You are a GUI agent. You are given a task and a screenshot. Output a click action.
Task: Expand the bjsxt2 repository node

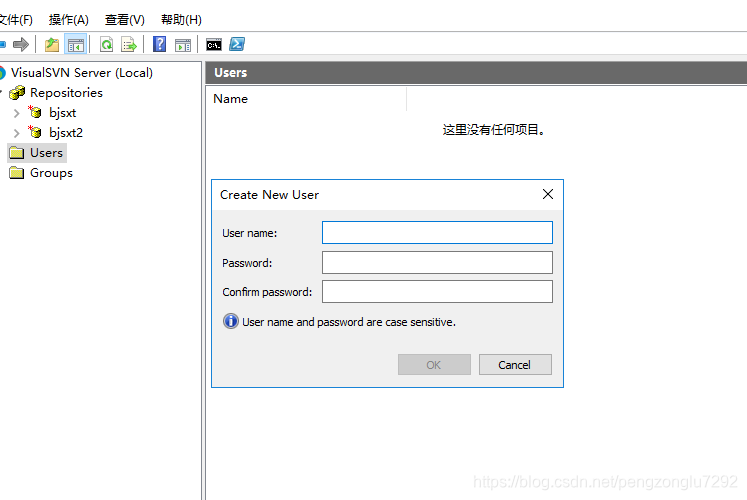click(16, 133)
